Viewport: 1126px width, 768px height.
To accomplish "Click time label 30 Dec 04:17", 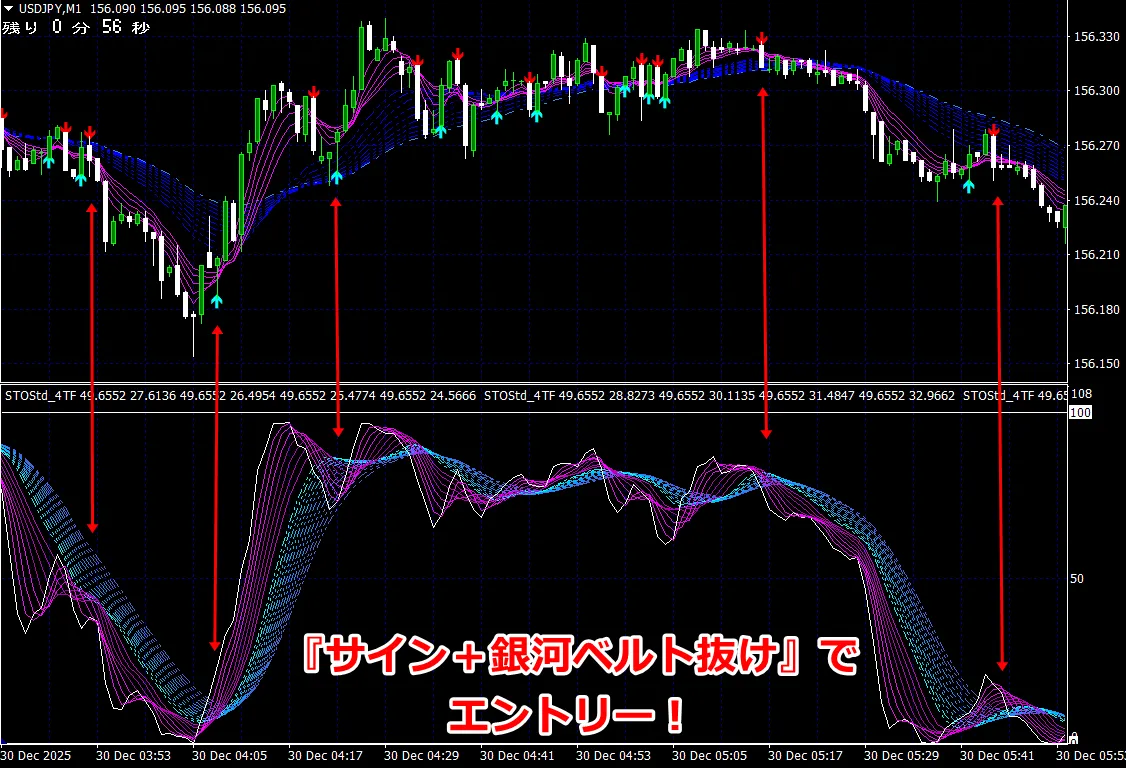I will tap(325, 756).
